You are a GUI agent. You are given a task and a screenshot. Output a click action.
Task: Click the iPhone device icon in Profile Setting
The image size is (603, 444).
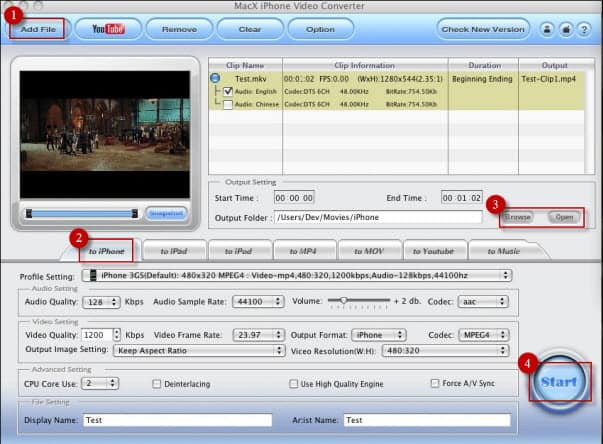click(x=93, y=275)
